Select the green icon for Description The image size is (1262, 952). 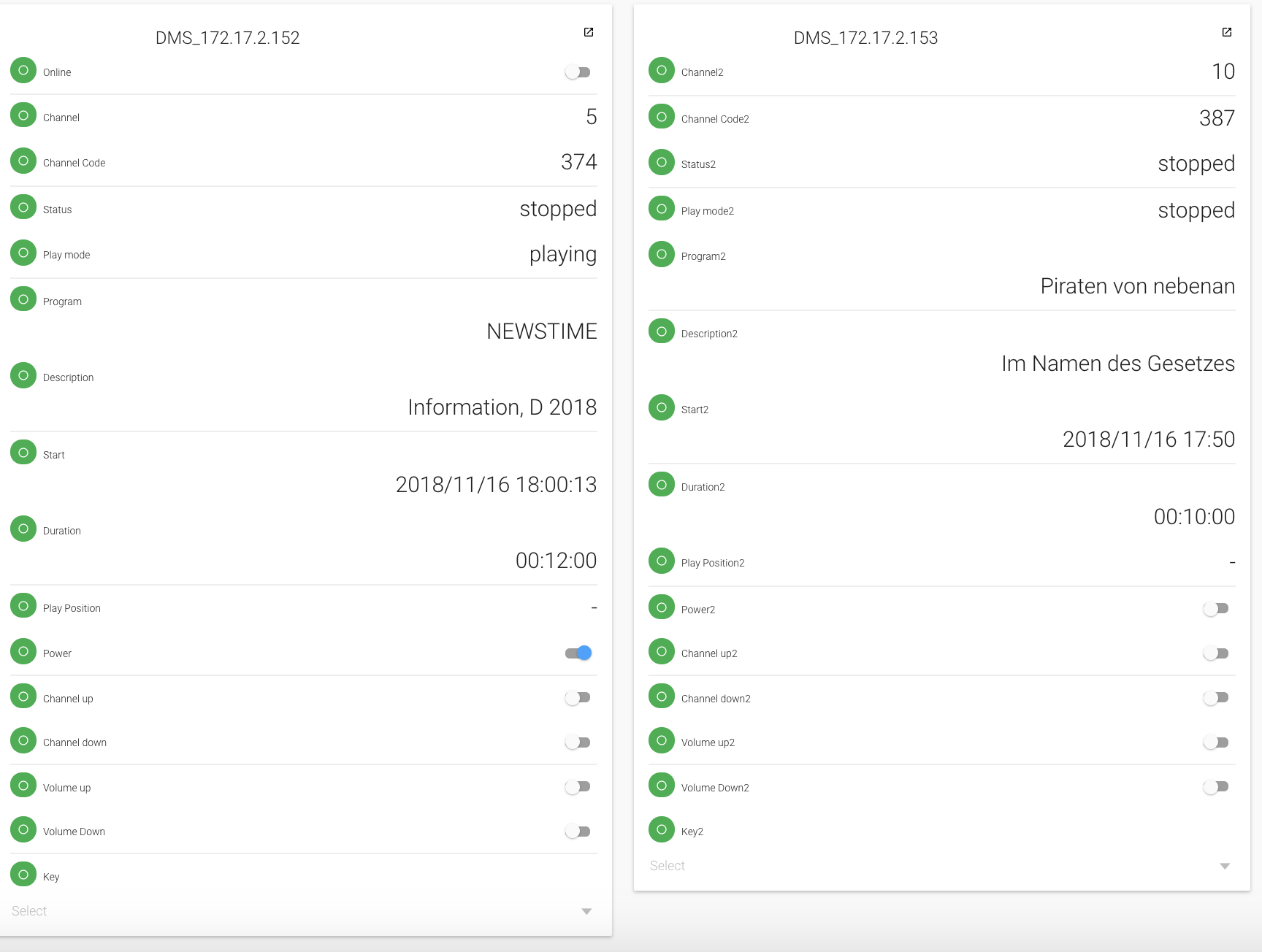click(x=23, y=376)
